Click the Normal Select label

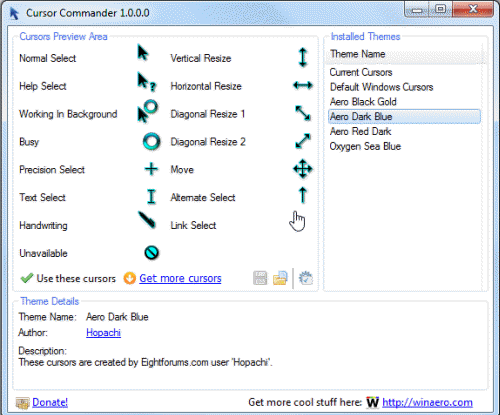pos(48,58)
